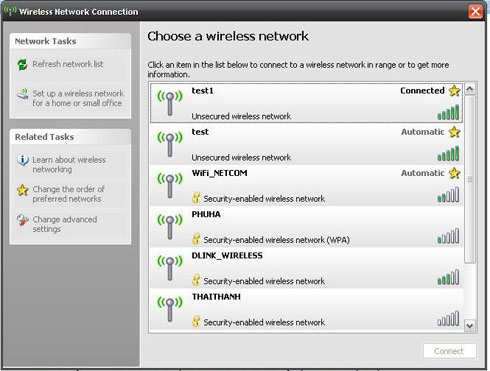The height and width of the screenshot is (371, 490).
Task: Refresh network list link
Action: (x=68, y=64)
